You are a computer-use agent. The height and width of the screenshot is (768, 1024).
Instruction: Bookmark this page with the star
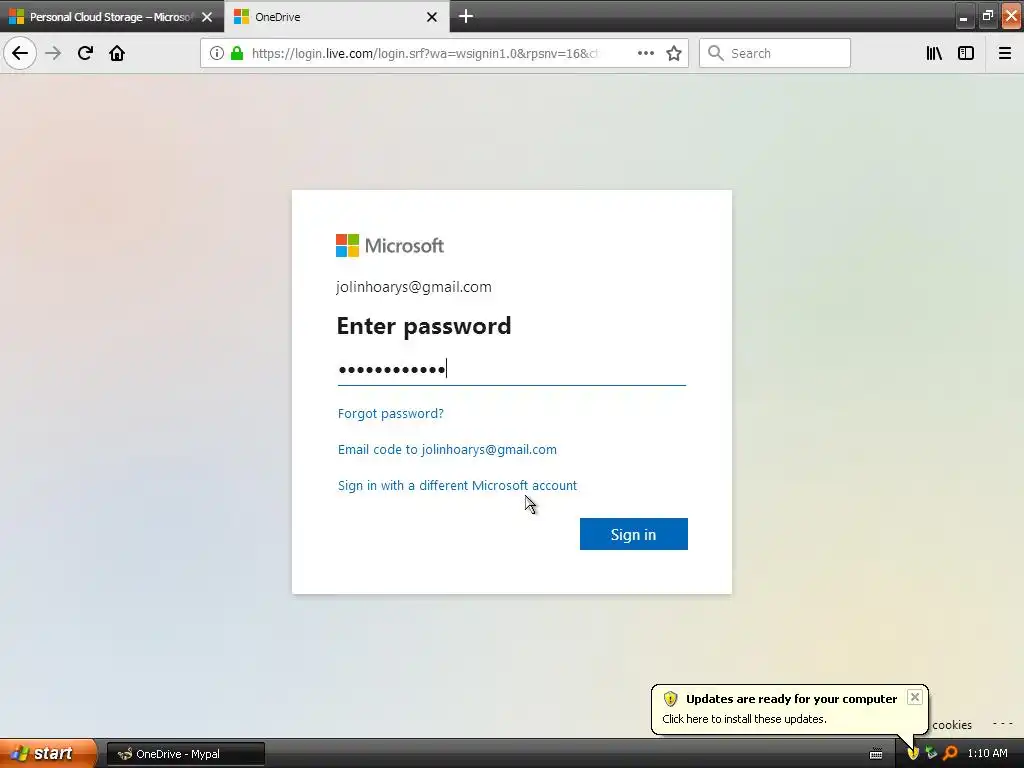[674, 53]
